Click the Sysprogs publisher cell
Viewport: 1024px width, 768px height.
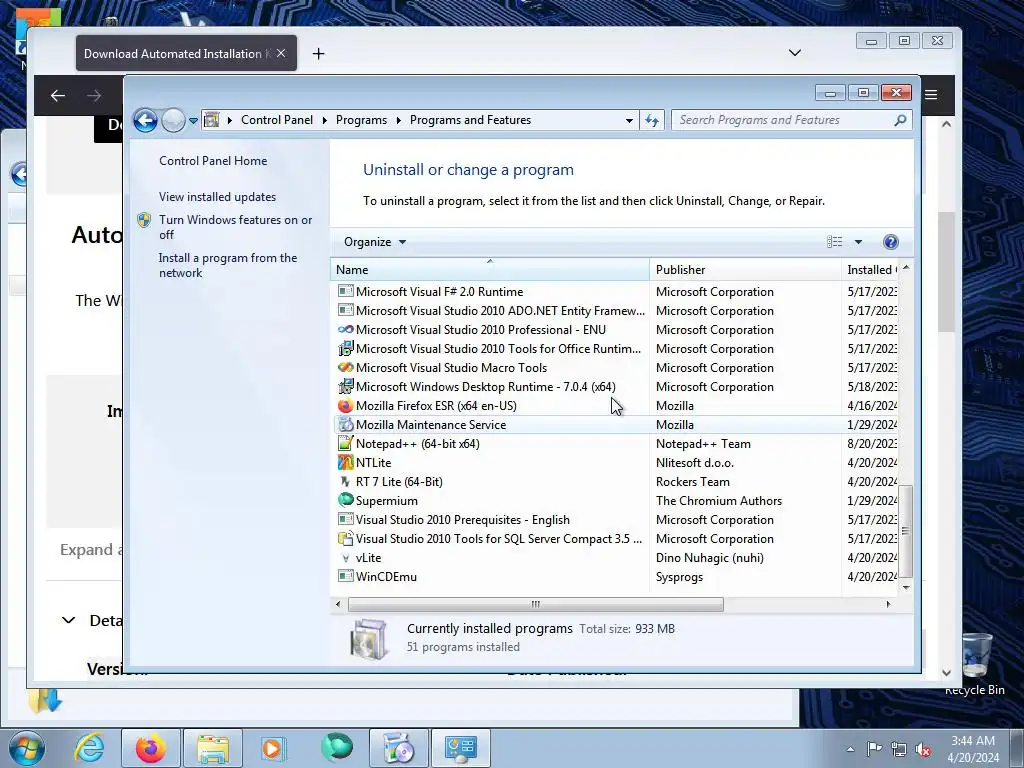pyautogui.click(x=679, y=577)
